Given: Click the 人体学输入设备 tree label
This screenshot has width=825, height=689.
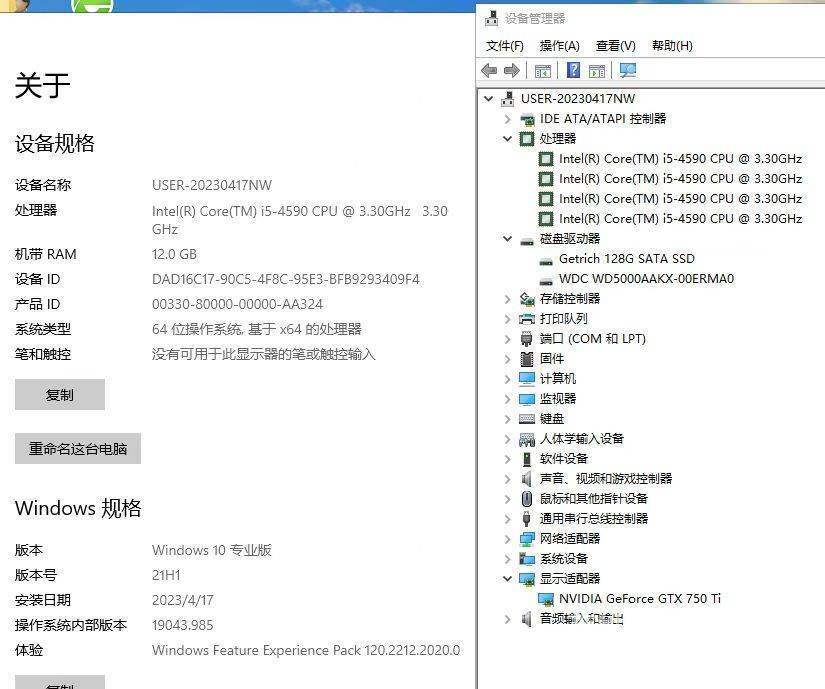Looking at the screenshot, I should tap(581, 439).
